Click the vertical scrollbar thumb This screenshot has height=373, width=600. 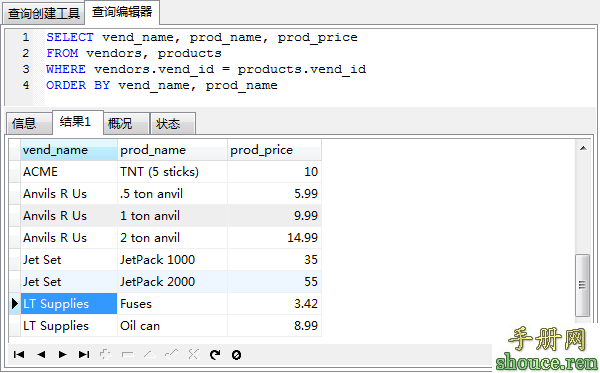(x=583, y=285)
